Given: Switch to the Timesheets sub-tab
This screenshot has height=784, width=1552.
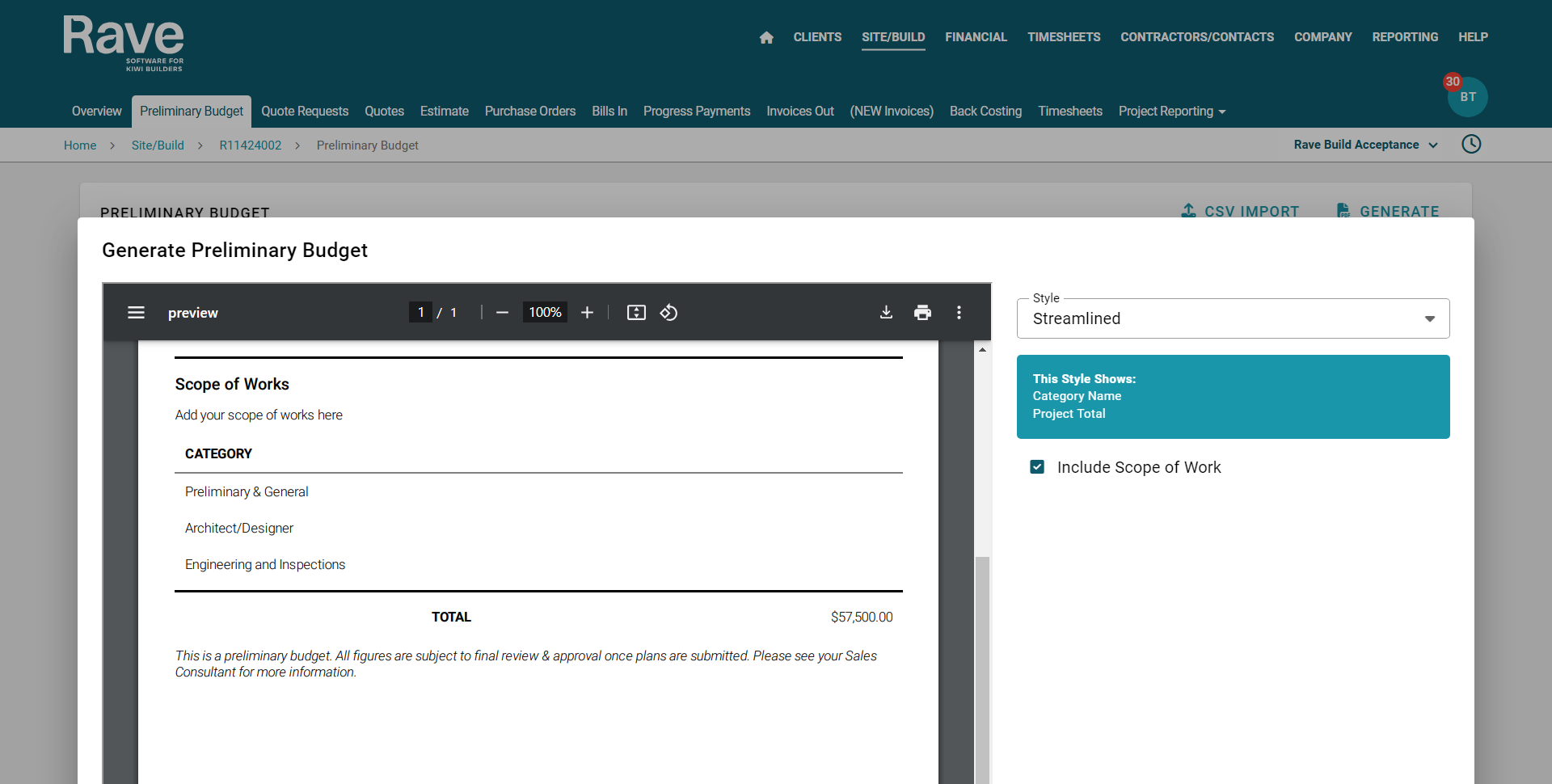Looking at the screenshot, I should coord(1070,112).
